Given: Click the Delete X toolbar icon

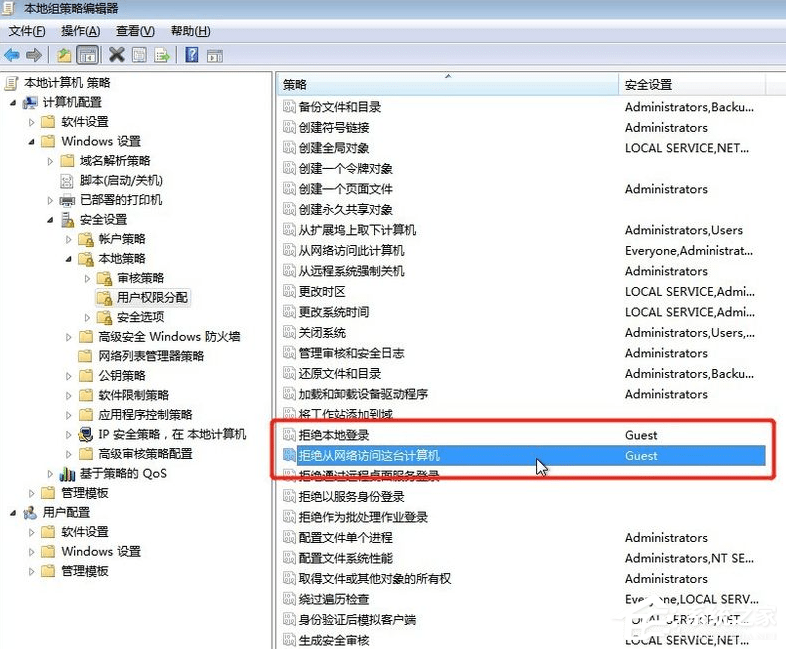Looking at the screenshot, I should coord(116,55).
